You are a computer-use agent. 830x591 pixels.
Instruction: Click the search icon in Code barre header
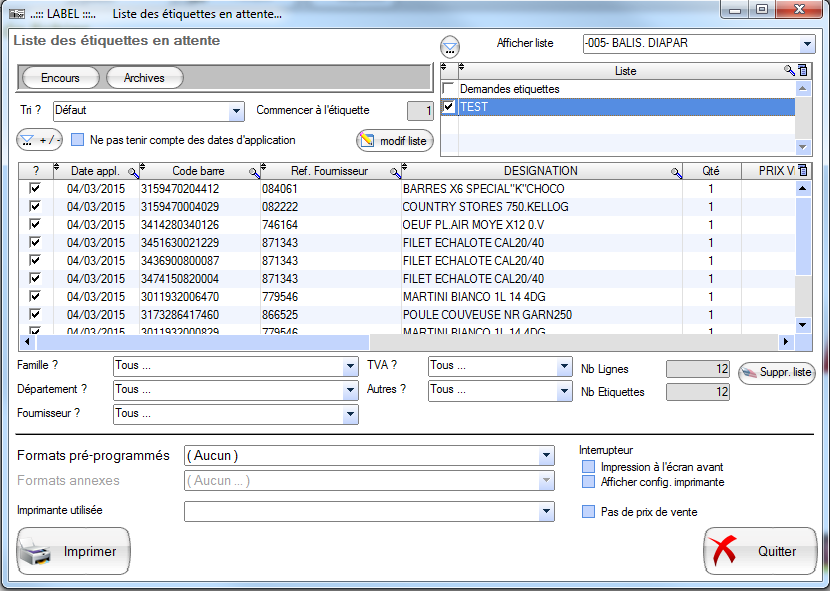coord(254,172)
